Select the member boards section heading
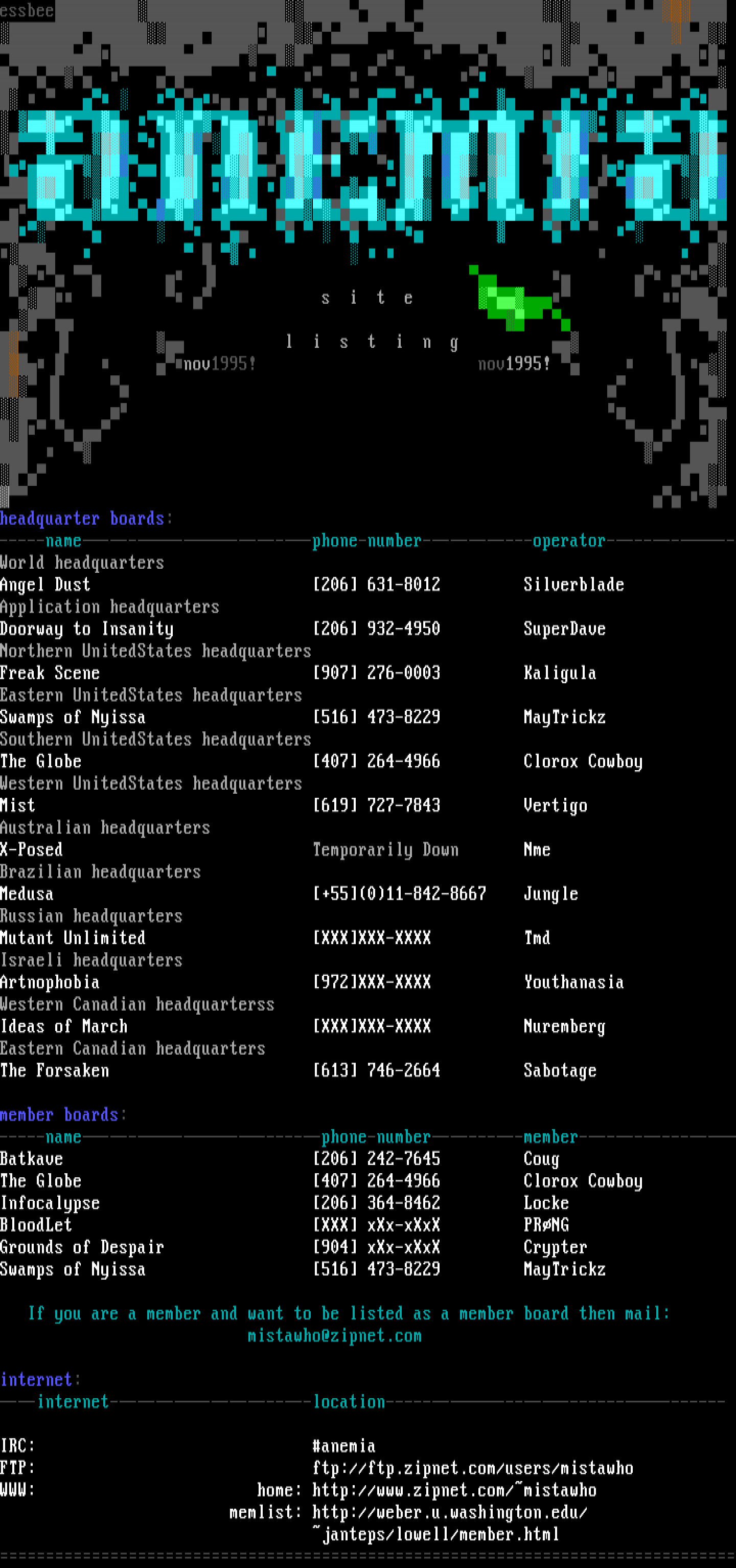736x1568 pixels. pos(59,1114)
